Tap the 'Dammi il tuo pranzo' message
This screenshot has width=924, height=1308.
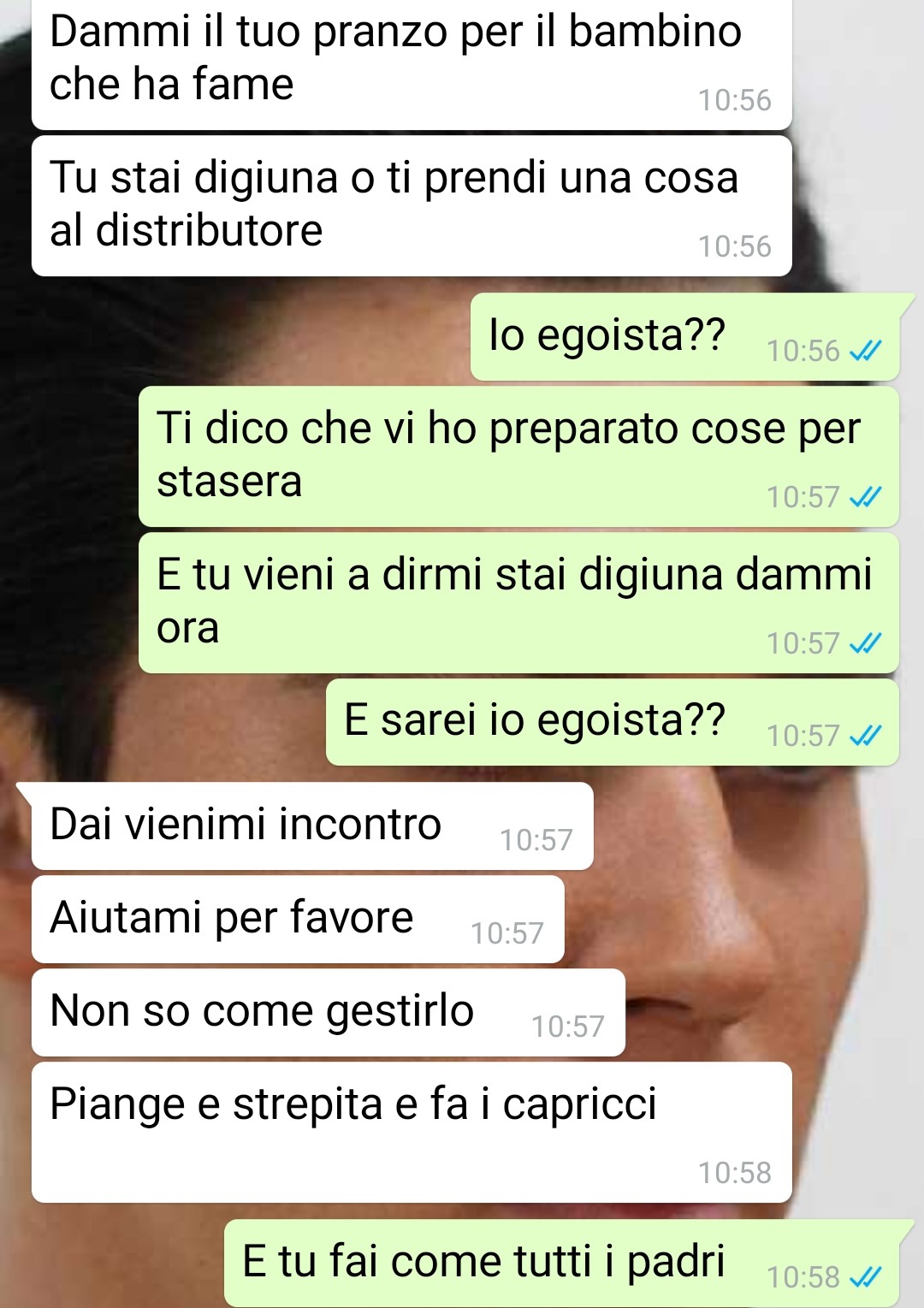coord(412,65)
